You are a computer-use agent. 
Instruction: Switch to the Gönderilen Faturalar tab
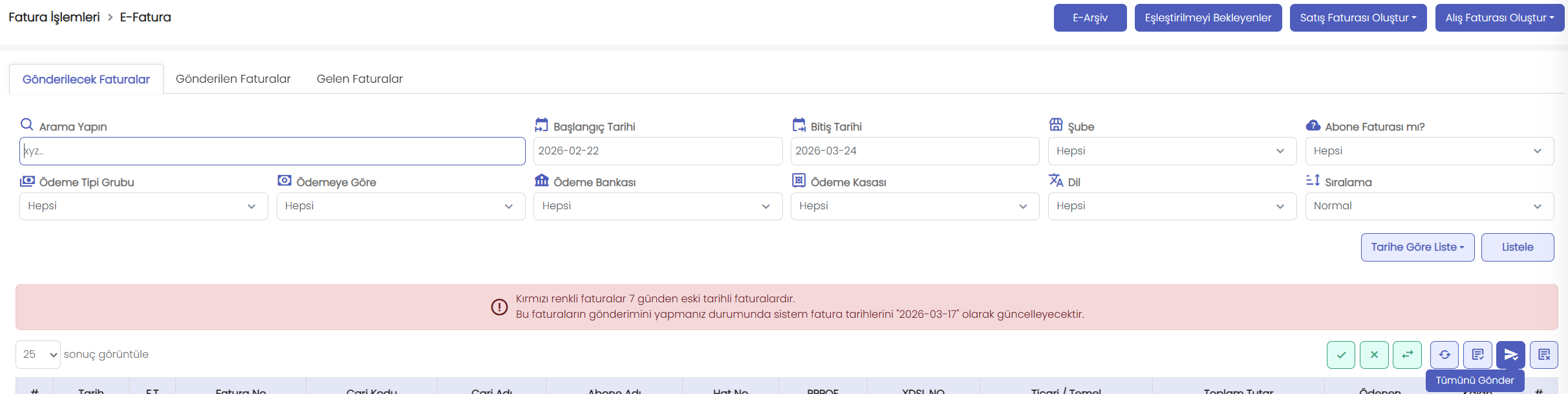tap(233, 79)
